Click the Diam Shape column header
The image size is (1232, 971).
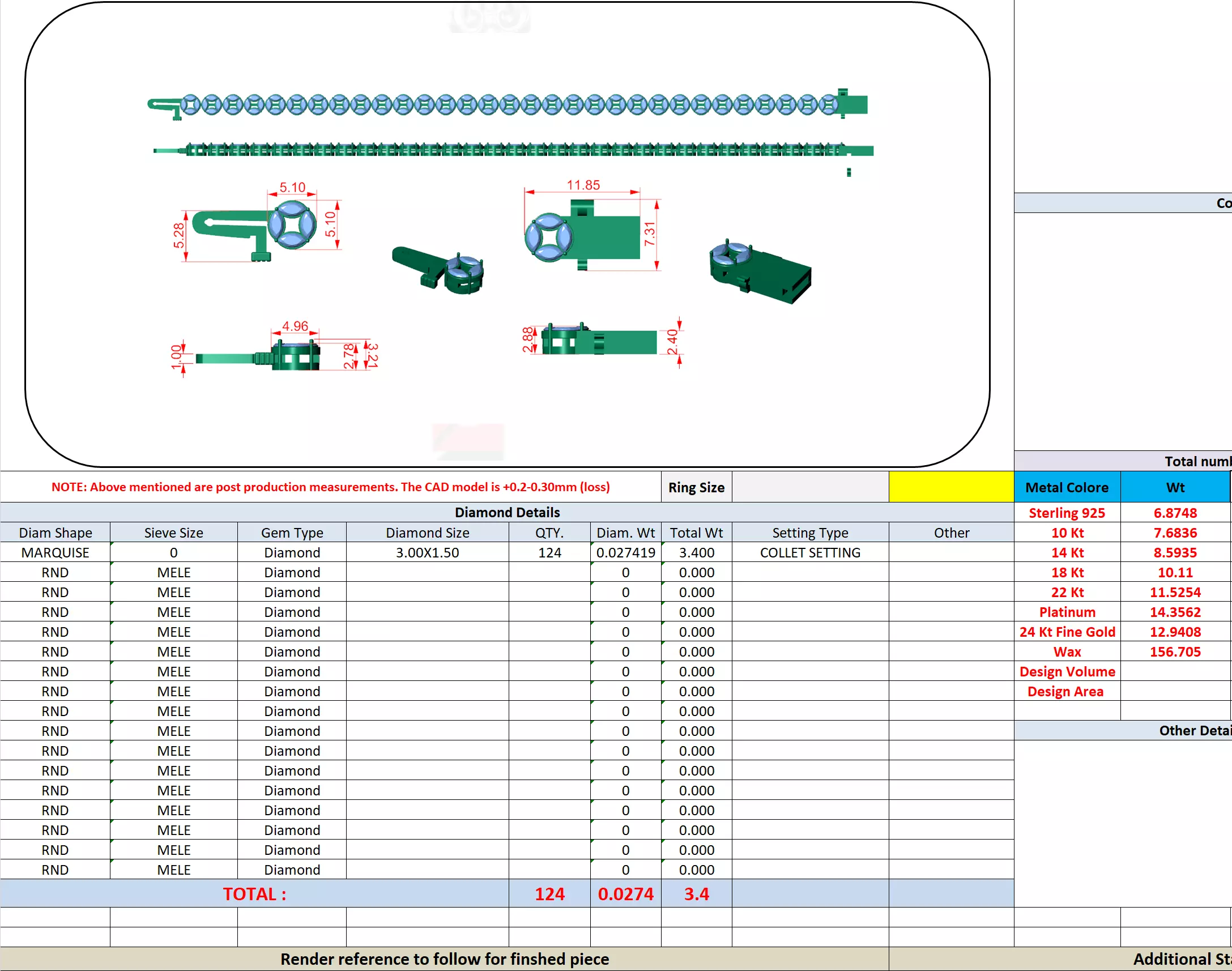[55, 533]
